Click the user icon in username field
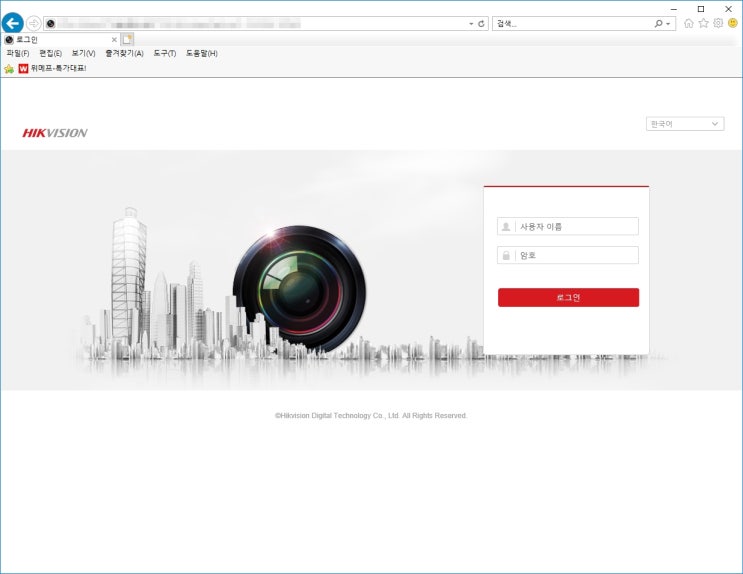The height and width of the screenshot is (574, 743). click(x=506, y=227)
